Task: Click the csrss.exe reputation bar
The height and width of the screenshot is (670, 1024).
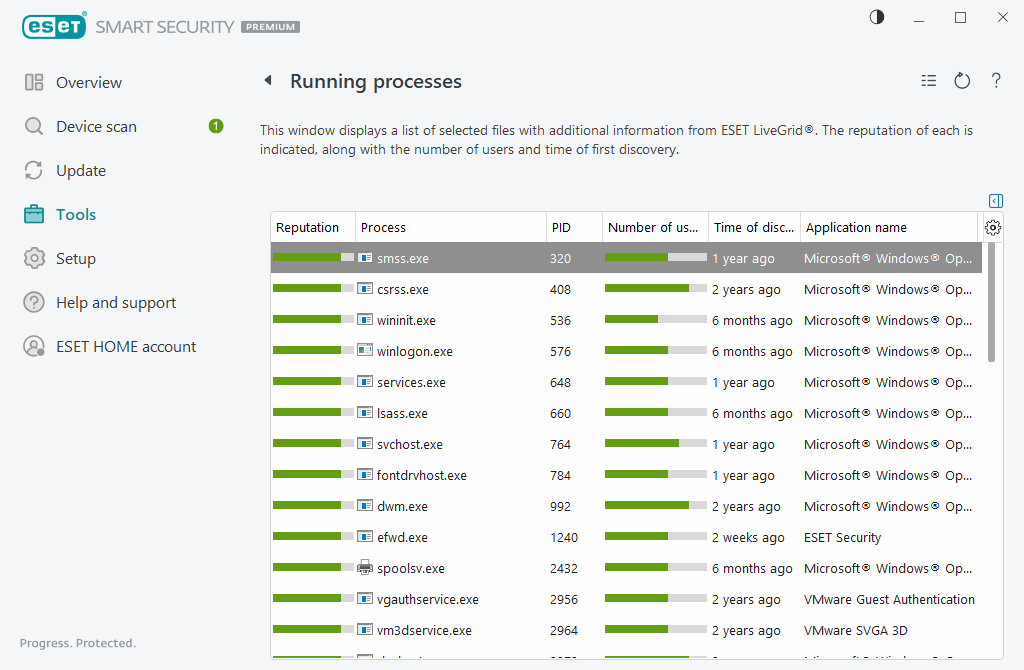Action: click(x=313, y=289)
